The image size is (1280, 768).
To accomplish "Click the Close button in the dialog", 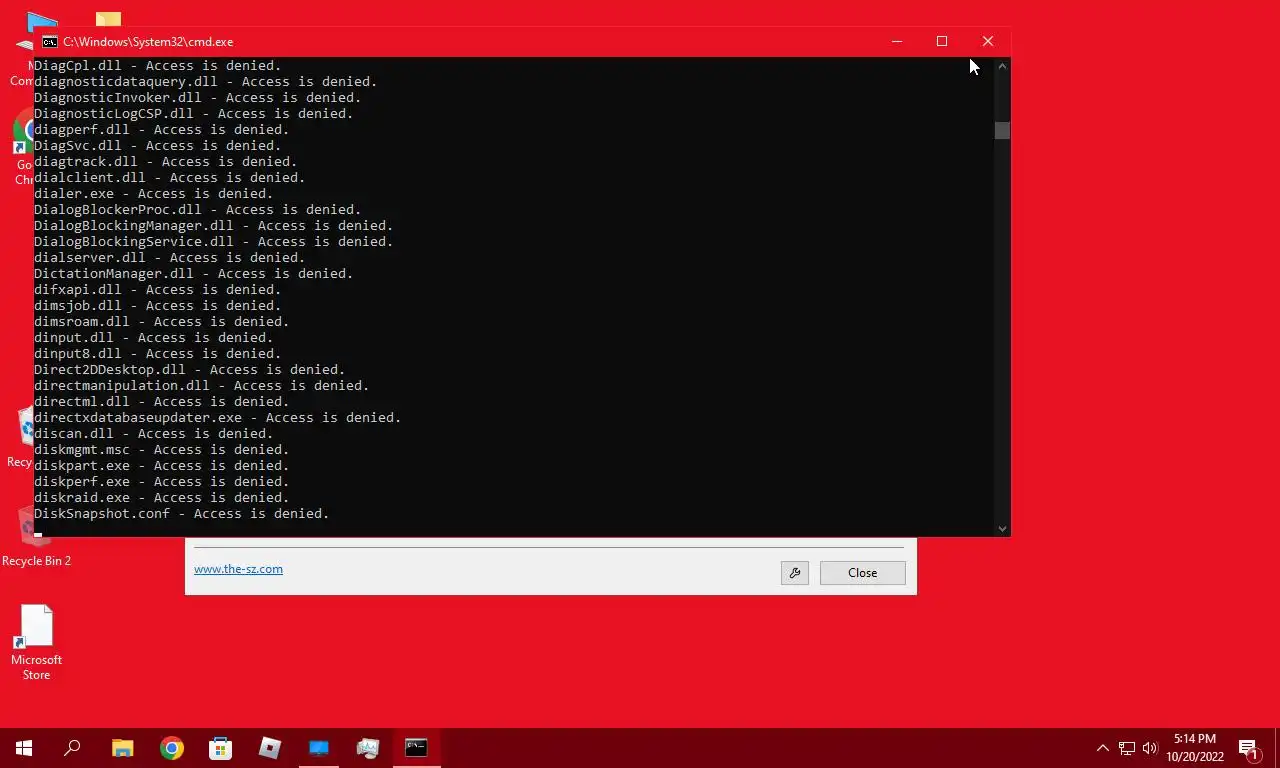I will pyautogui.click(x=862, y=573).
